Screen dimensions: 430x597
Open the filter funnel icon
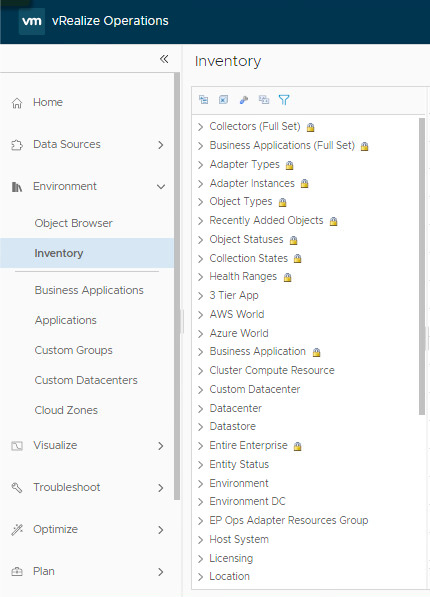pos(284,100)
